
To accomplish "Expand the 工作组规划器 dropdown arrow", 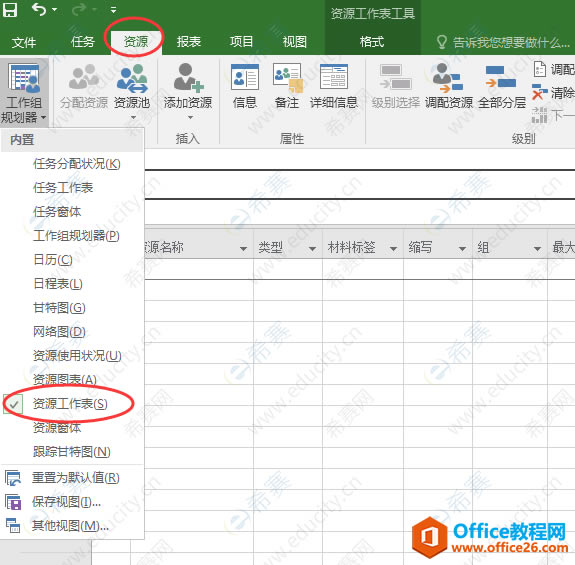I will click(44, 117).
